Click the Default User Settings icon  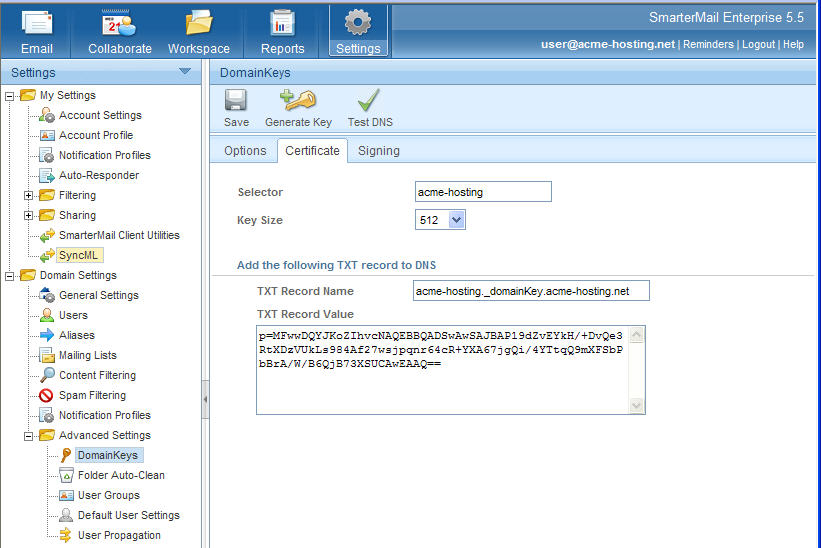click(x=66, y=515)
